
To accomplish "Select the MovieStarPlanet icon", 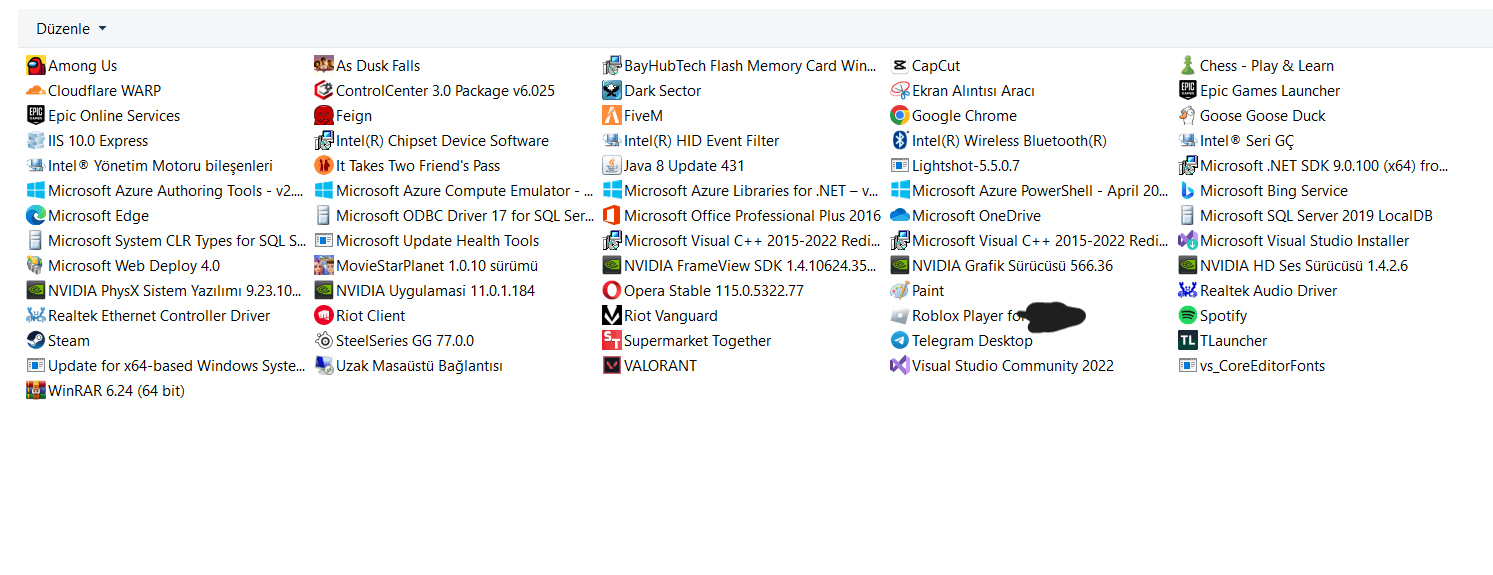I will click(324, 266).
